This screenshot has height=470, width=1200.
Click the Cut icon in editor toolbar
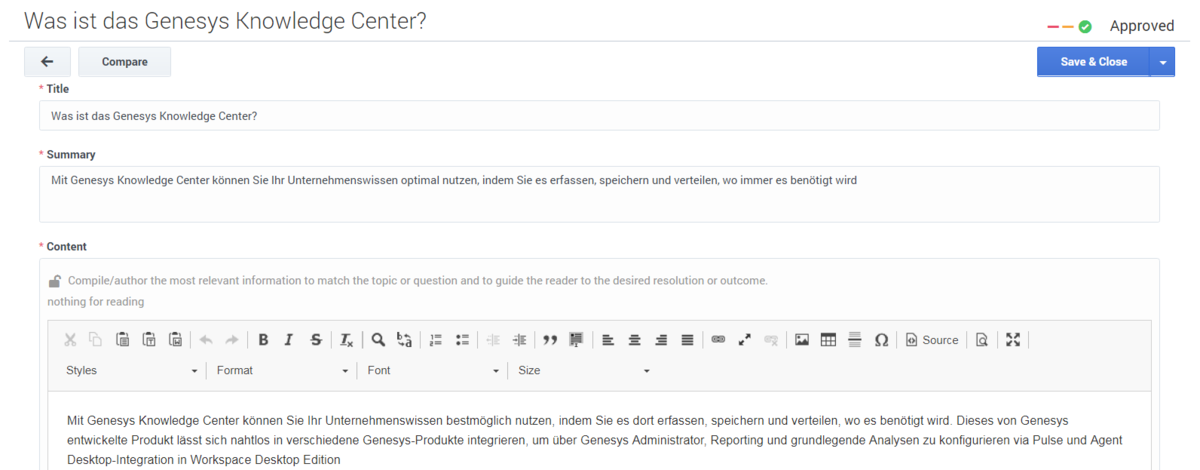pos(70,340)
